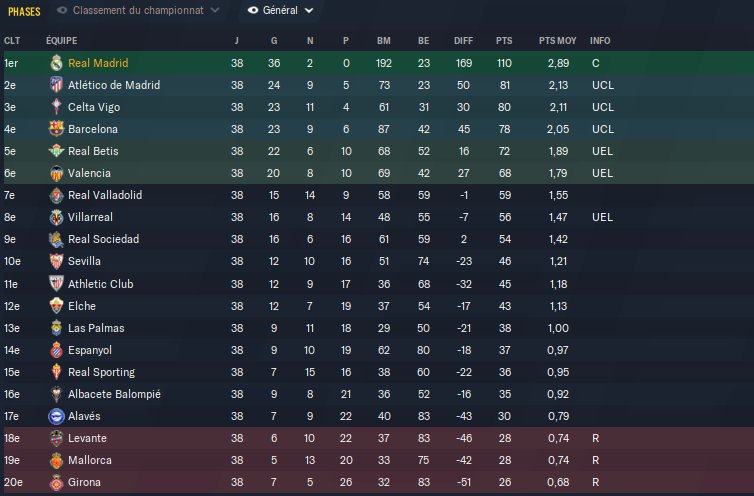The width and height of the screenshot is (754, 496).
Task: Open the Real Sociedad team link
Action: 103,239
